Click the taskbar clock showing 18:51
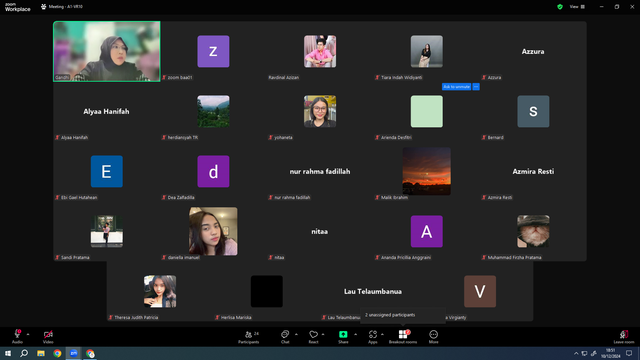 point(610,353)
